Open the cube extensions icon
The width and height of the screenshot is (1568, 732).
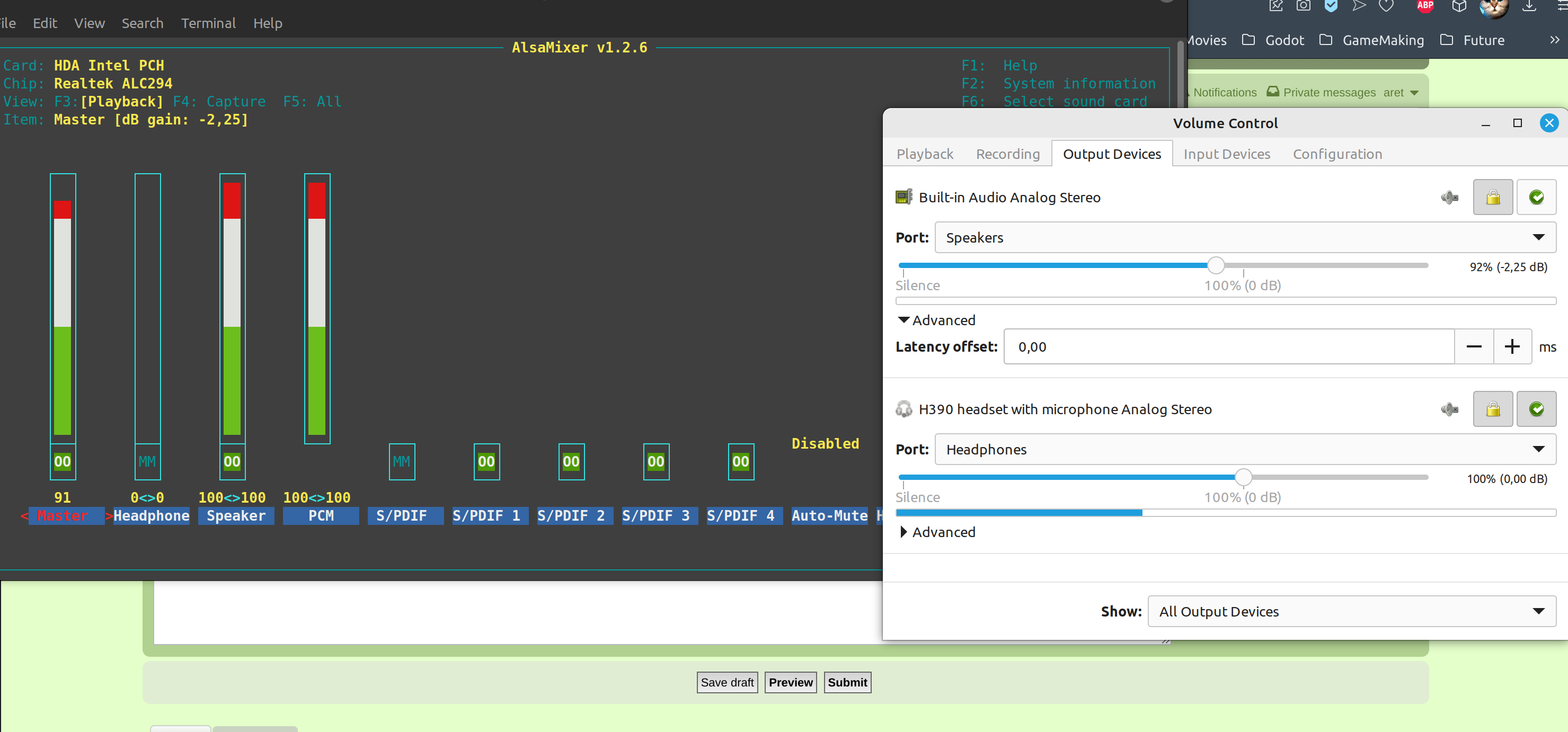pyautogui.click(x=1459, y=6)
